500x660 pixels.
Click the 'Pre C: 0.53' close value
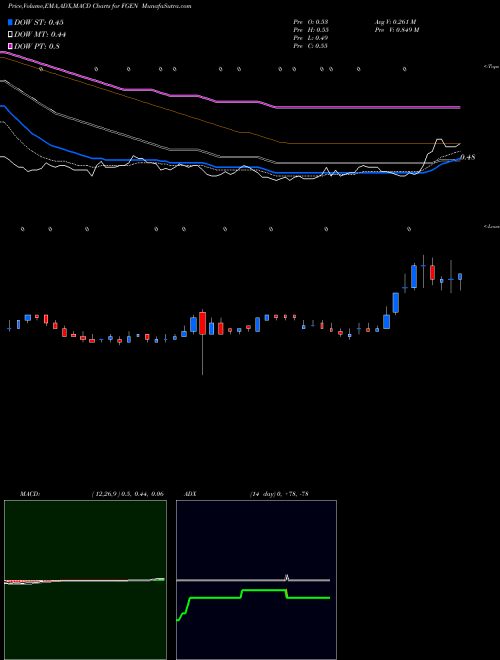click(311, 46)
